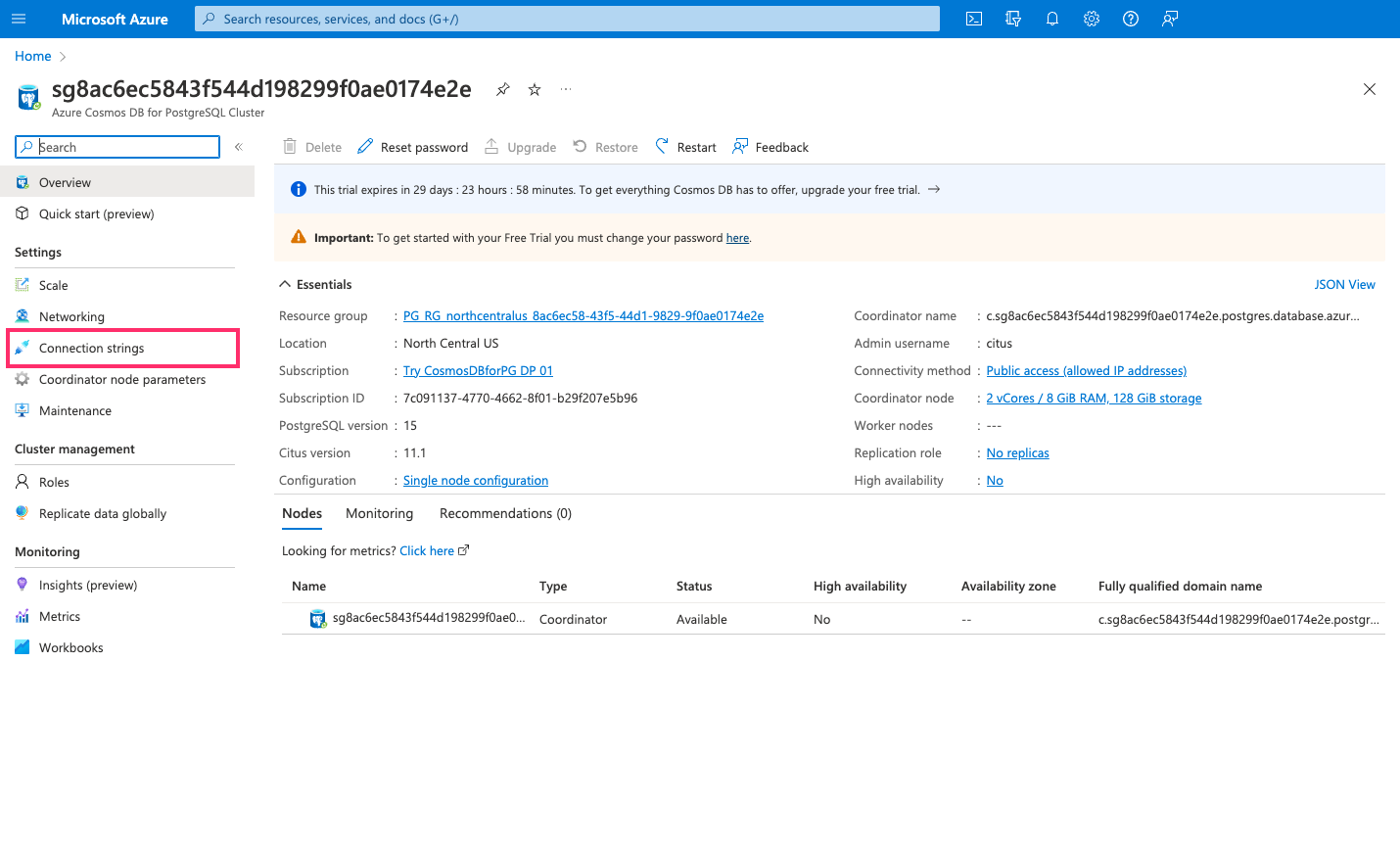The width and height of the screenshot is (1400, 851).
Task: Collapse the Essentials section
Action: pos(285,284)
